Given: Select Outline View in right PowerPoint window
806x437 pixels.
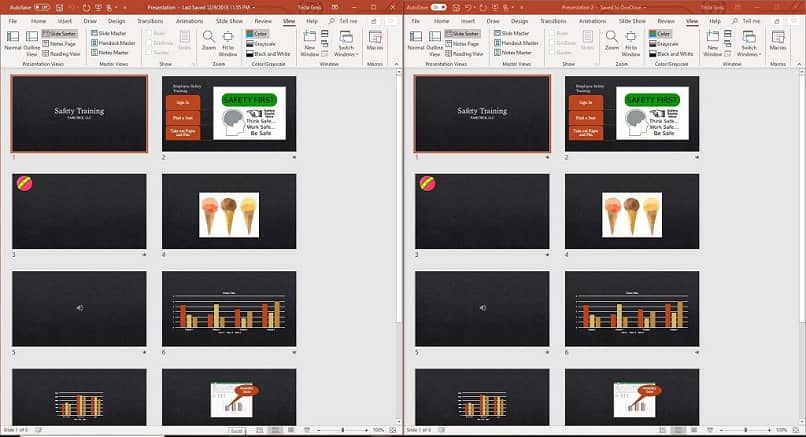Looking at the screenshot, I should 434,43.
